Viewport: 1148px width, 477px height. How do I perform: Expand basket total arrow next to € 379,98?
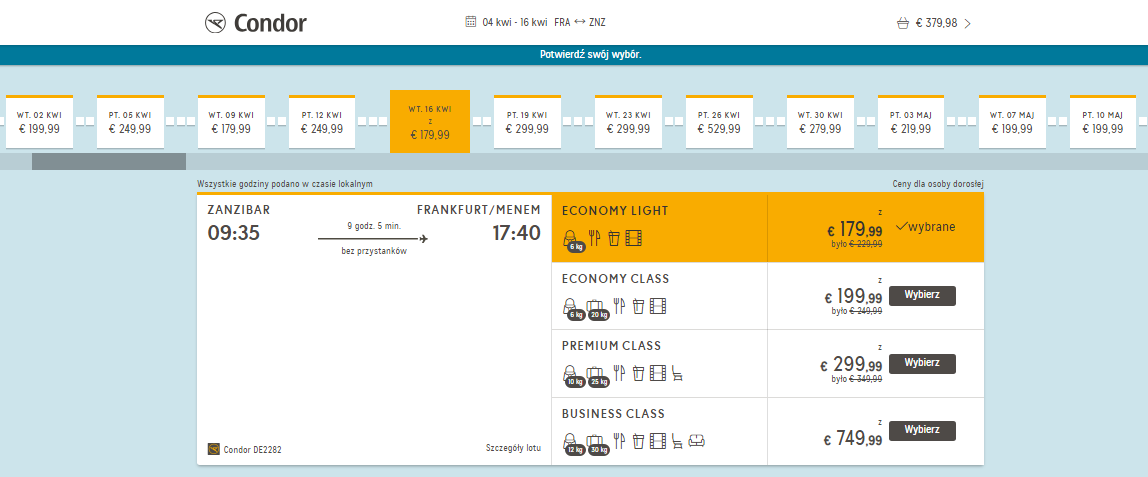click(968, 23)
